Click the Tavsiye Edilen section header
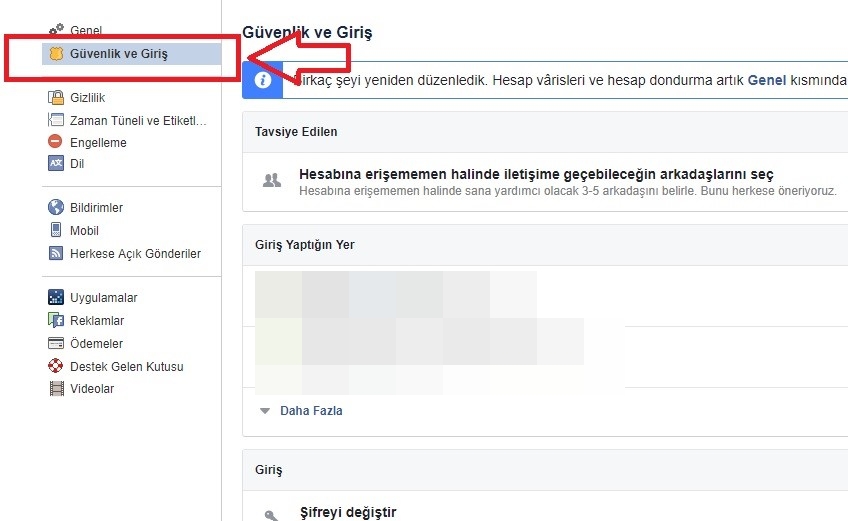Image resolution: width=848 pixels, height=521 pixels. tap(296, 131)
